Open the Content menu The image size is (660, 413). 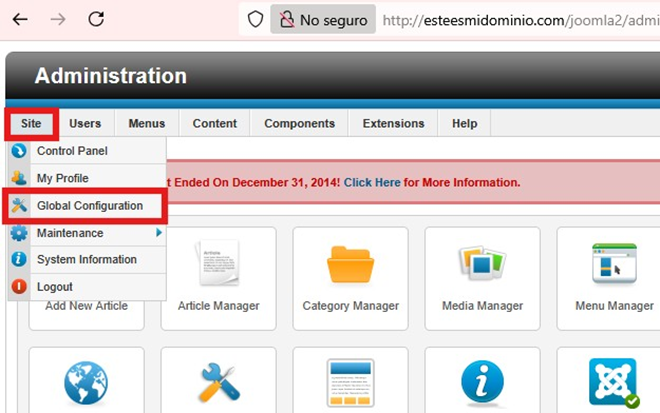coord(215,123)
